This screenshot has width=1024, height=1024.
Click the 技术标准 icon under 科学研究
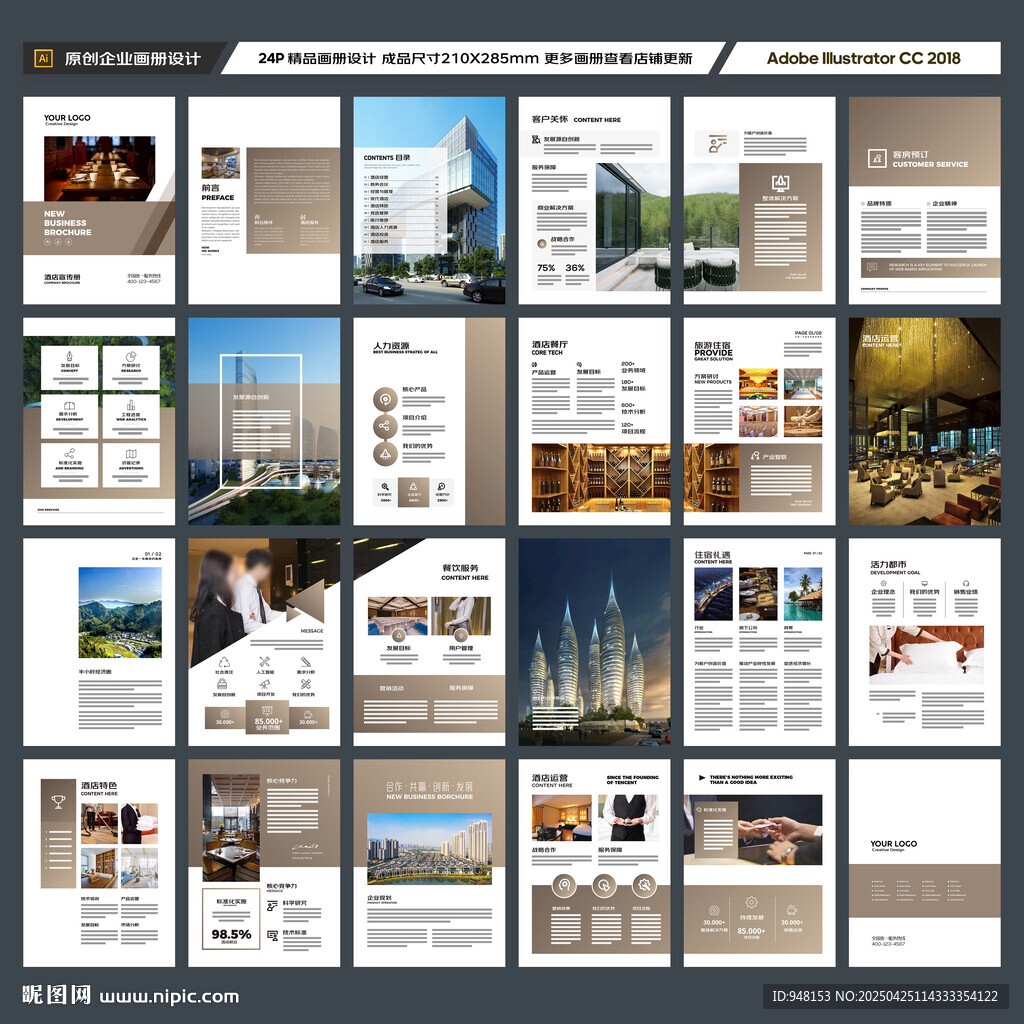[272, 936]
